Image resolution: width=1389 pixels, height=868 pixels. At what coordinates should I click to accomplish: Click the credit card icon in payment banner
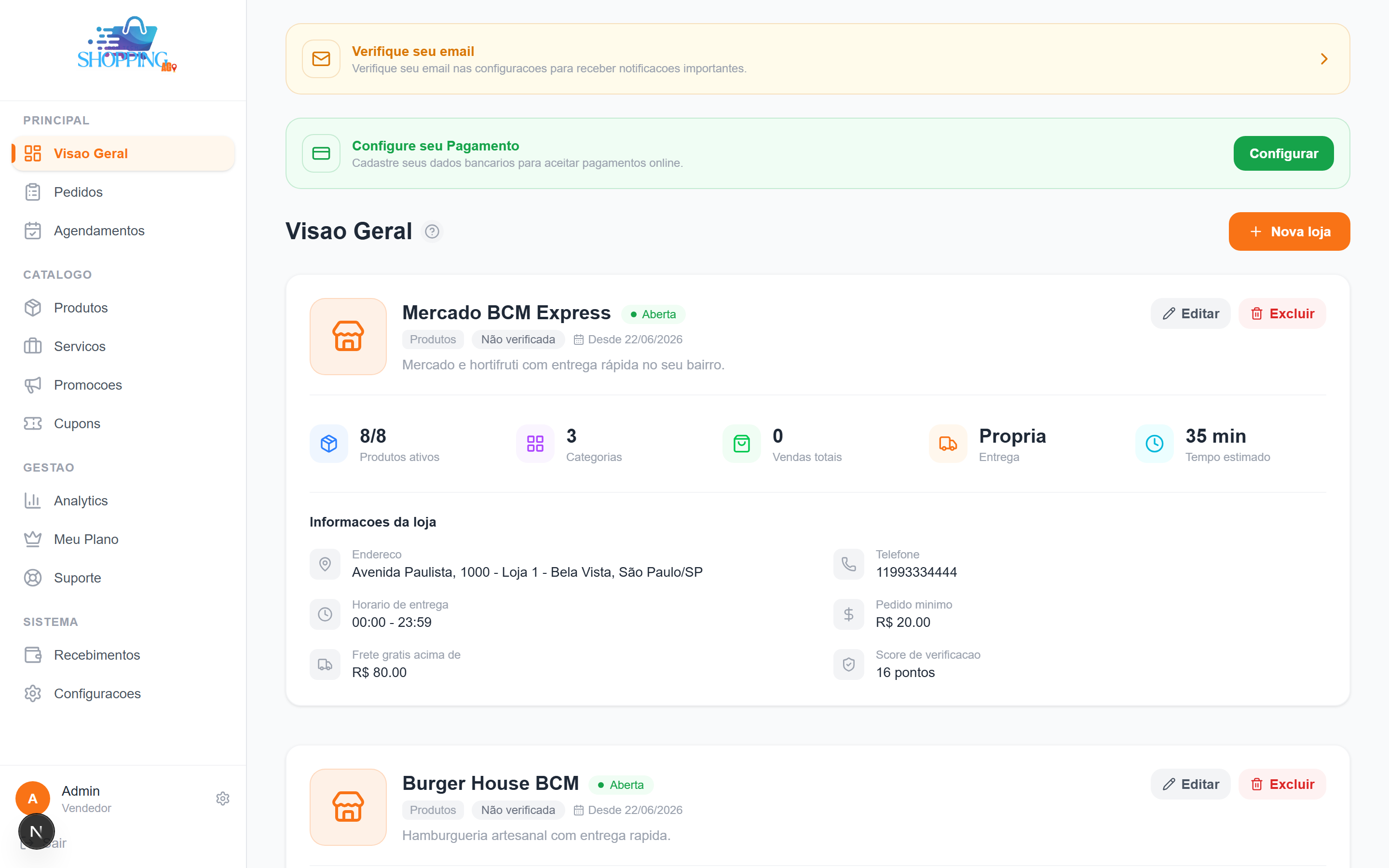[x=321, y=153]
